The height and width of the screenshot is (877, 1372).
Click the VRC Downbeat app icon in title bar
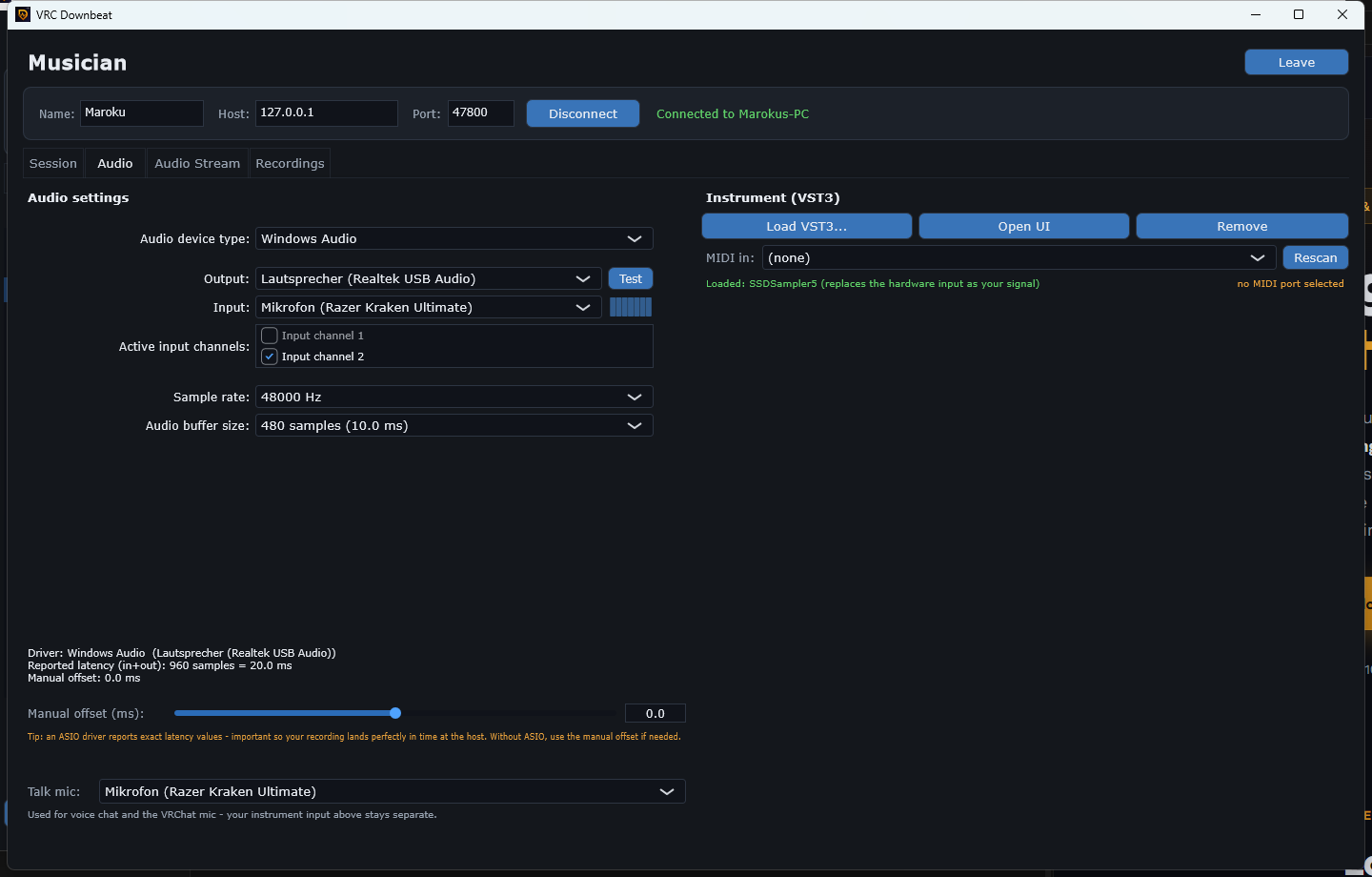pos(23,14)
